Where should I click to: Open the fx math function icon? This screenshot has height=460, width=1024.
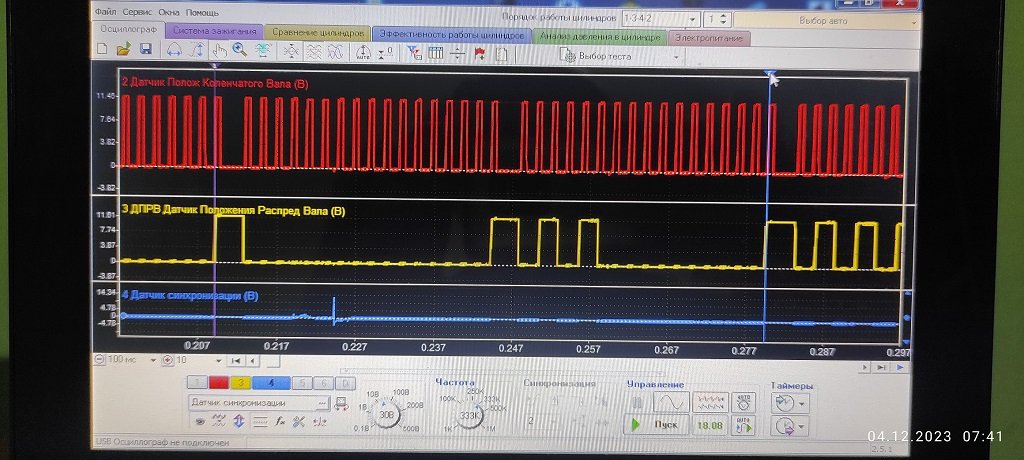pos(280,421)
